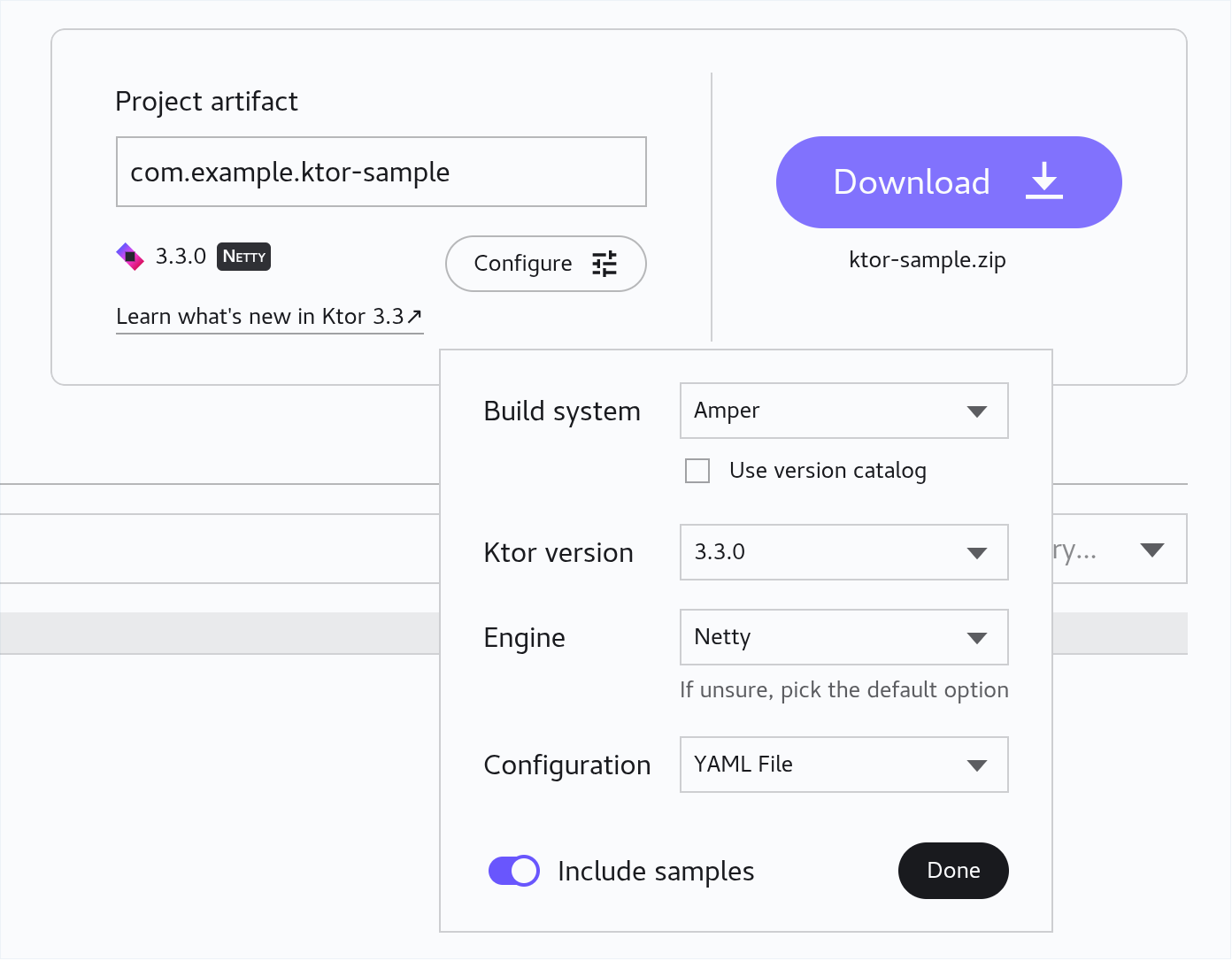The width and height of the screenshot is (1232, 961).
Task: Click the Done button
Action: point(953,871)
